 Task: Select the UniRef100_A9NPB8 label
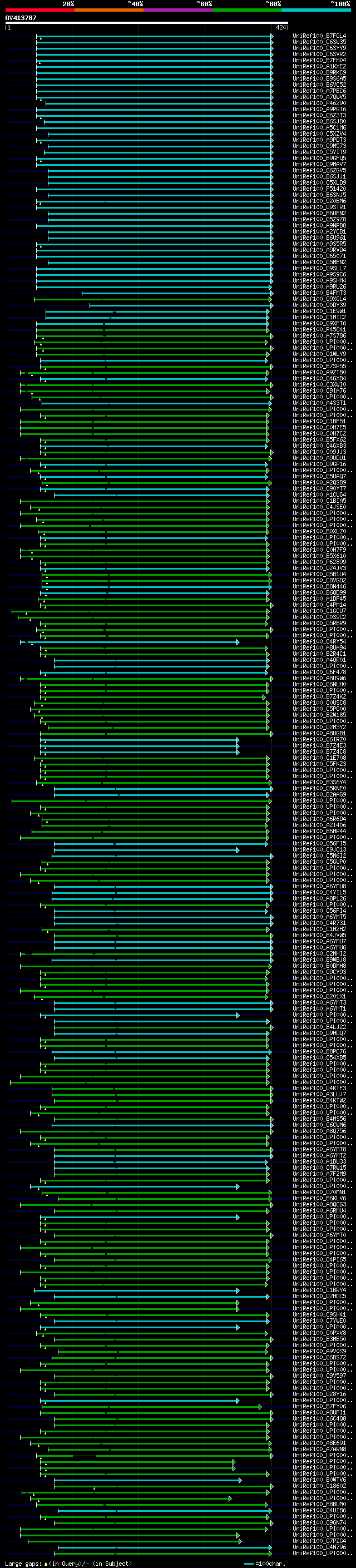[x=319, y=226]
